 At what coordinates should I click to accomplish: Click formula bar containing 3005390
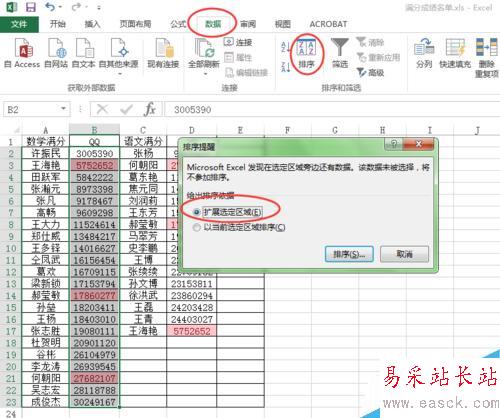[332, 110]
